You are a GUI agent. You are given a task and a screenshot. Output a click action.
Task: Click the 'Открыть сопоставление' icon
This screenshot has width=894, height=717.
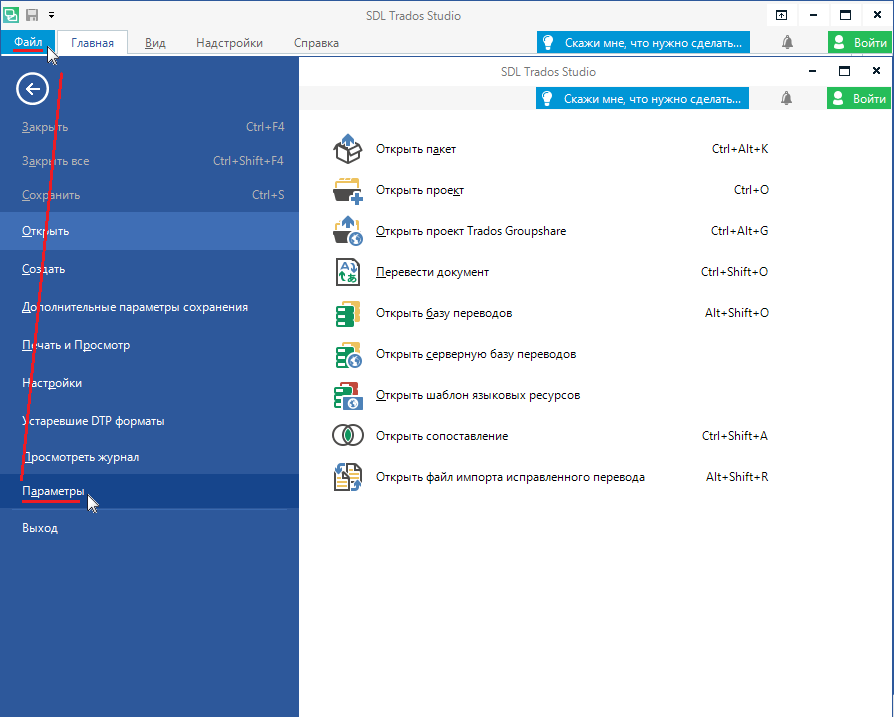[x=346, y=436]
